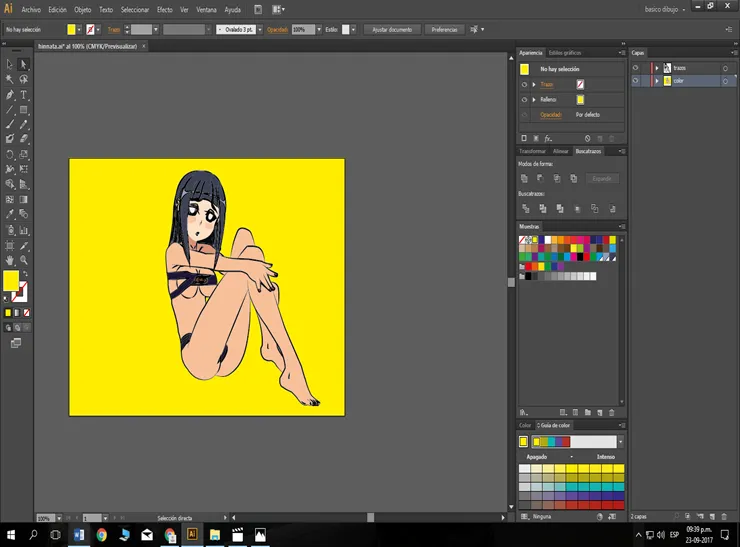This screenshot has width=740, height=547.
Task: Switch to the Estilos gráficos tab
Action: point(565,53)
